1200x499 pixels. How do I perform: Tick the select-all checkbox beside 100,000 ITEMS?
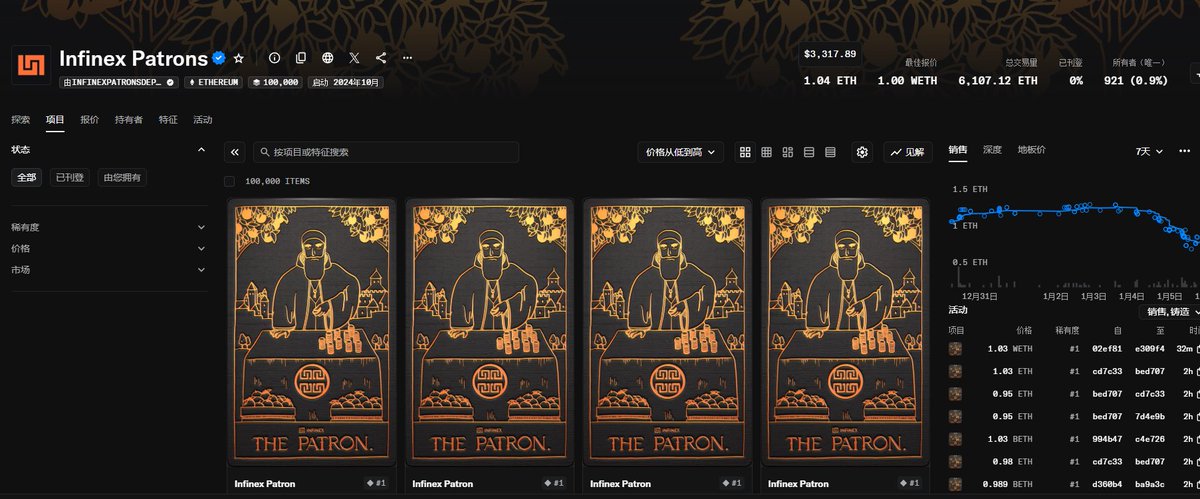point(230,181)
